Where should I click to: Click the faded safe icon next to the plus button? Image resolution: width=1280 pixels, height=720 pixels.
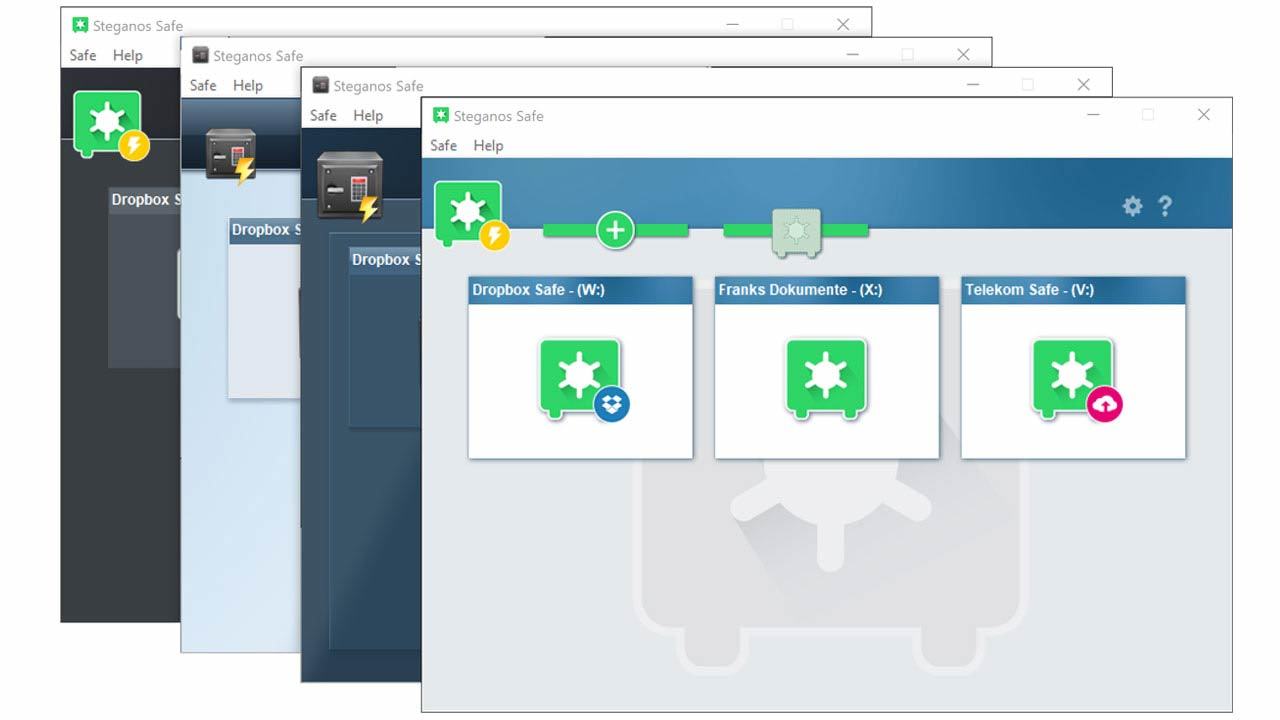pos(796,232)
